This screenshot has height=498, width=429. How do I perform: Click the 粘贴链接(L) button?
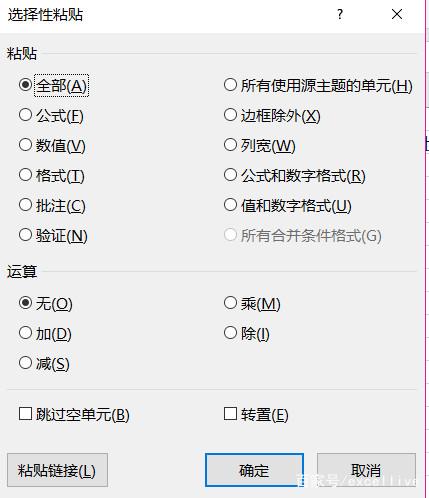point(57,470)
